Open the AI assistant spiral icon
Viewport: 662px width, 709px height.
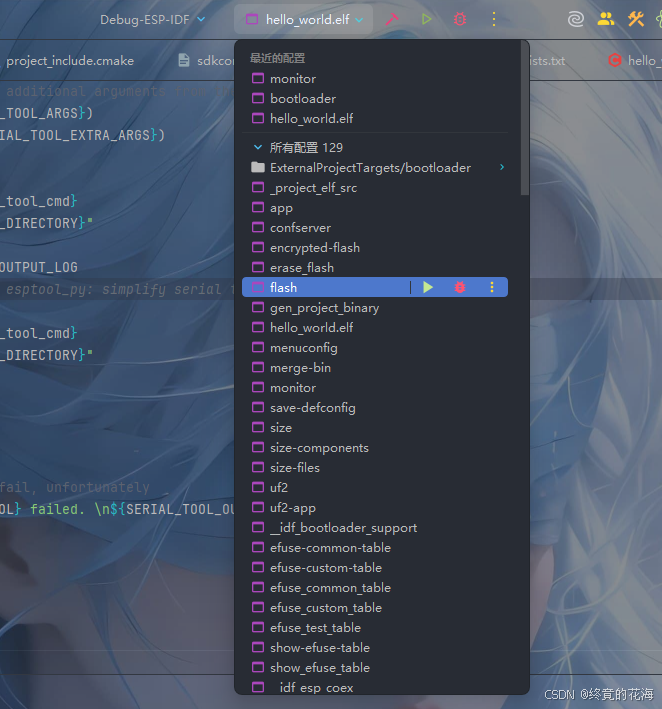pos(576,19)
